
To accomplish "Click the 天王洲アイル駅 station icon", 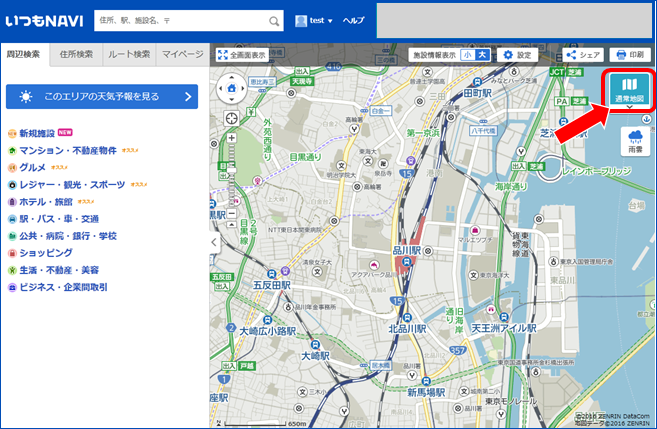I will click(x=504, y=317).
